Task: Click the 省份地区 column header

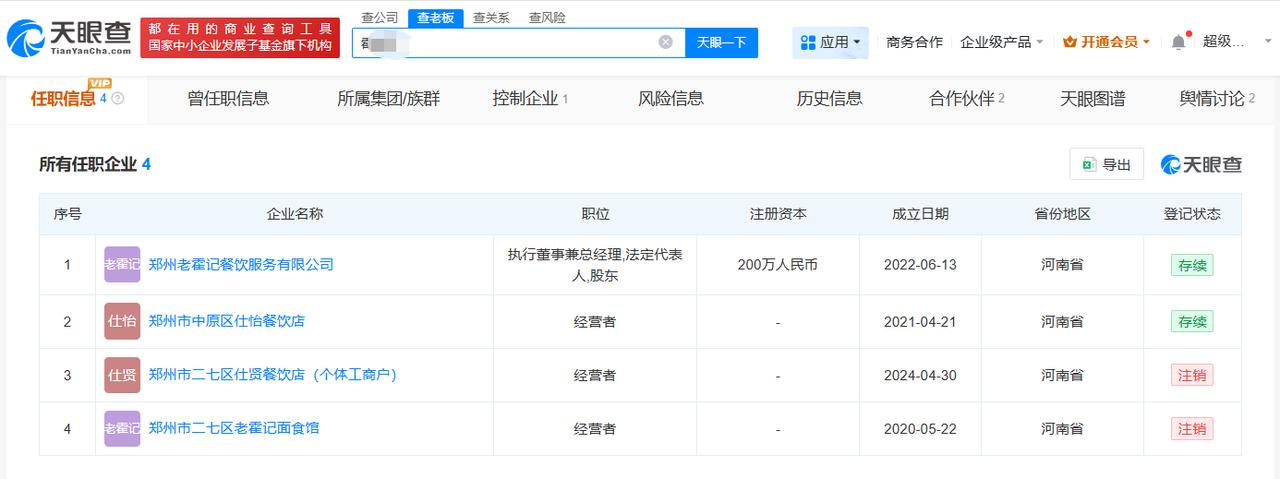Action: [1062, 214]
